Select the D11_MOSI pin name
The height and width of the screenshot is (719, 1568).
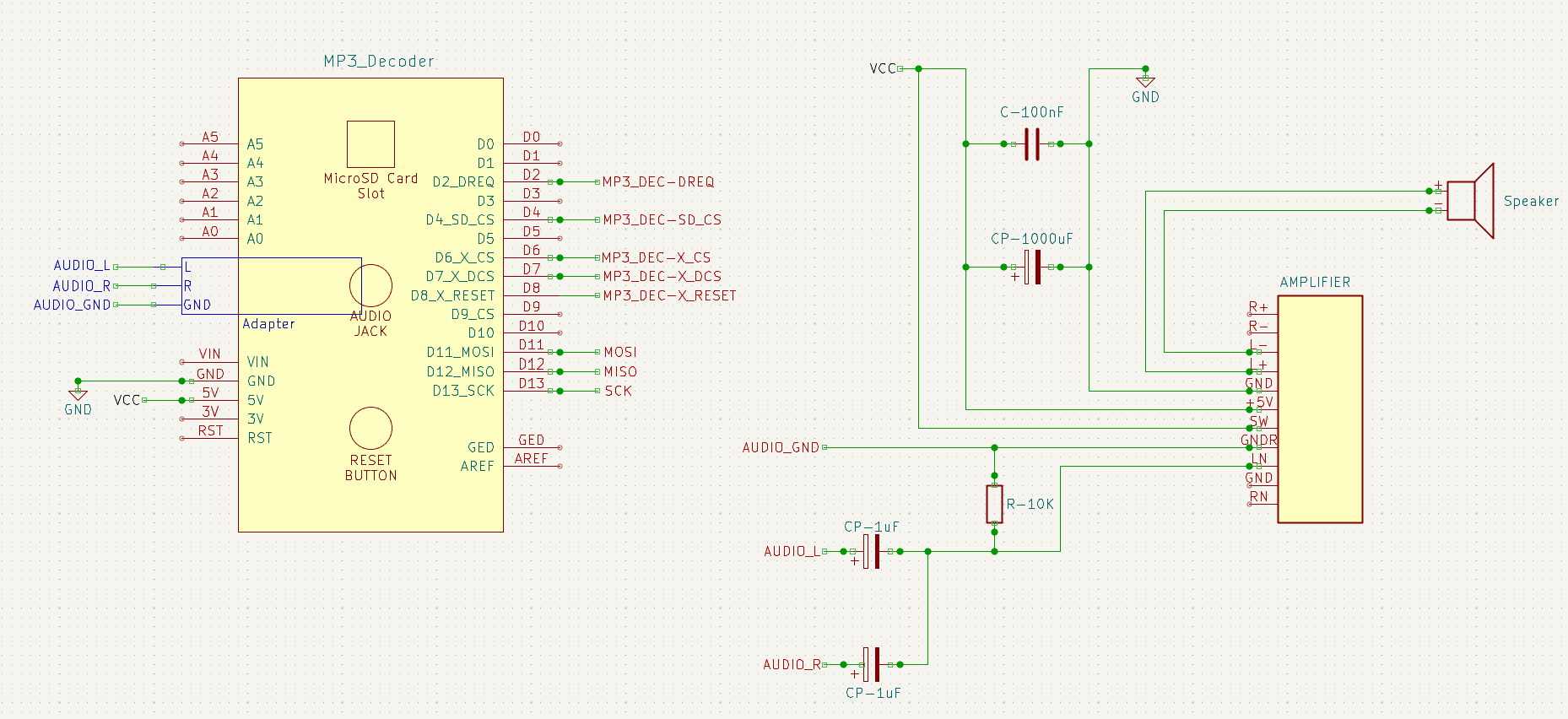[460, 352]
